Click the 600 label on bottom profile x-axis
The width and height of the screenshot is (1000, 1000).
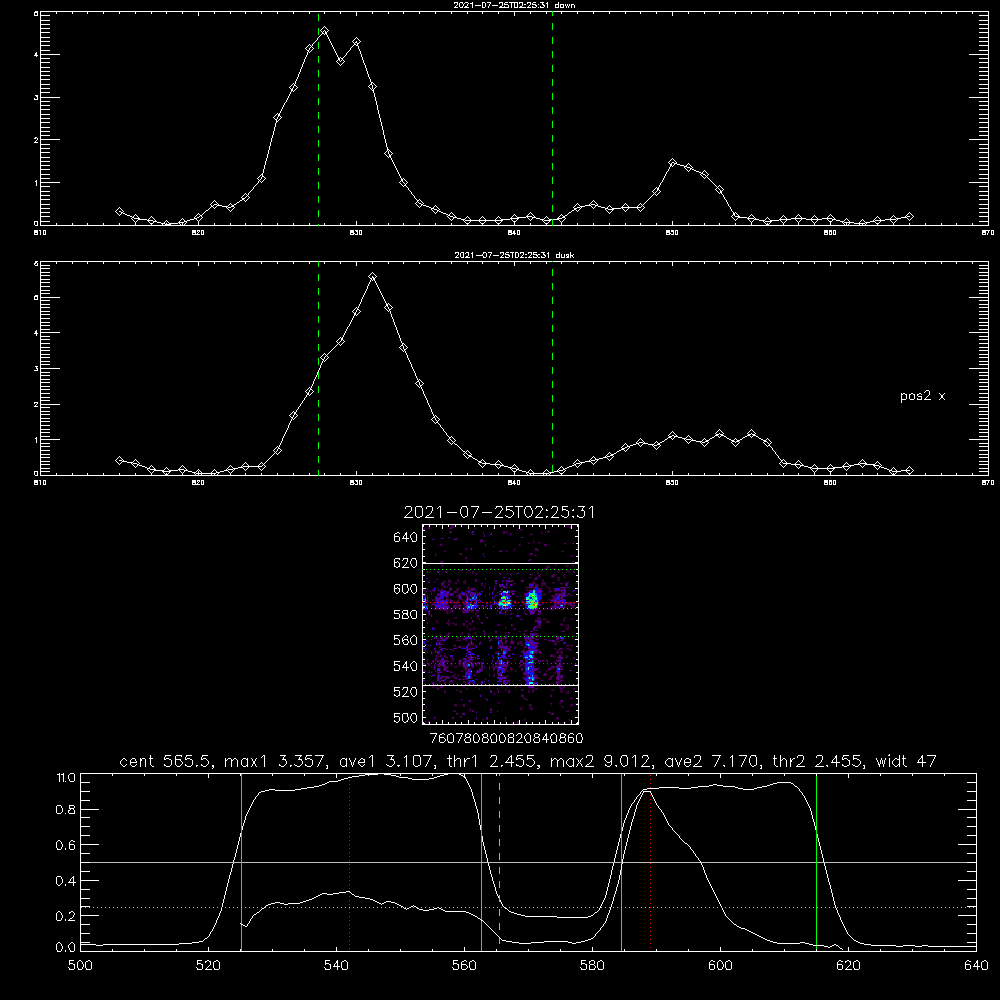720,966
